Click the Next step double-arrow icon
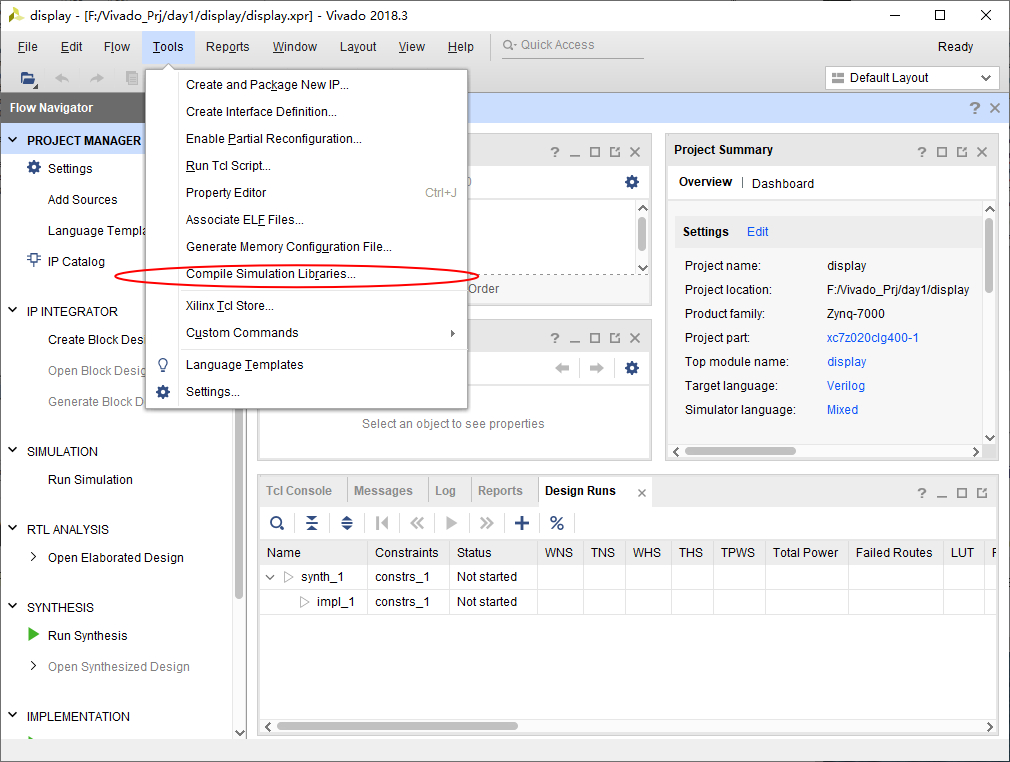 (x=486, y=523)
